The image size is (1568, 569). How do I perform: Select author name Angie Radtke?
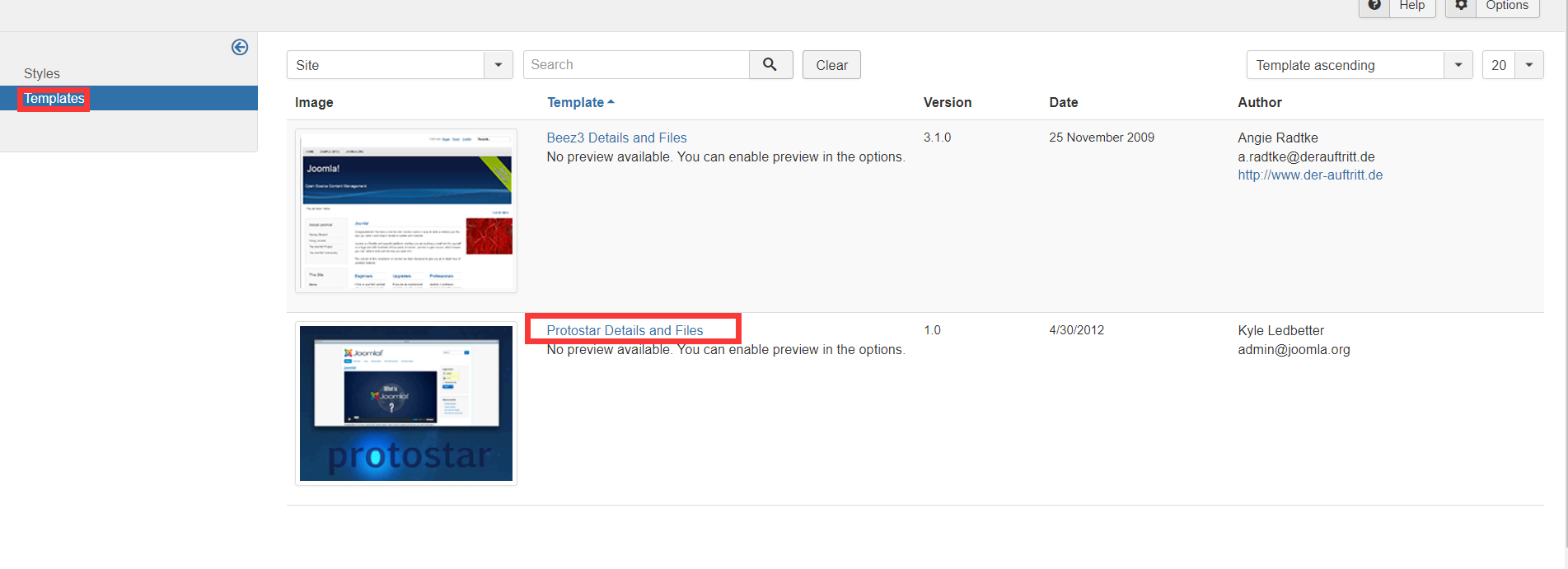tap(1278, 138)
